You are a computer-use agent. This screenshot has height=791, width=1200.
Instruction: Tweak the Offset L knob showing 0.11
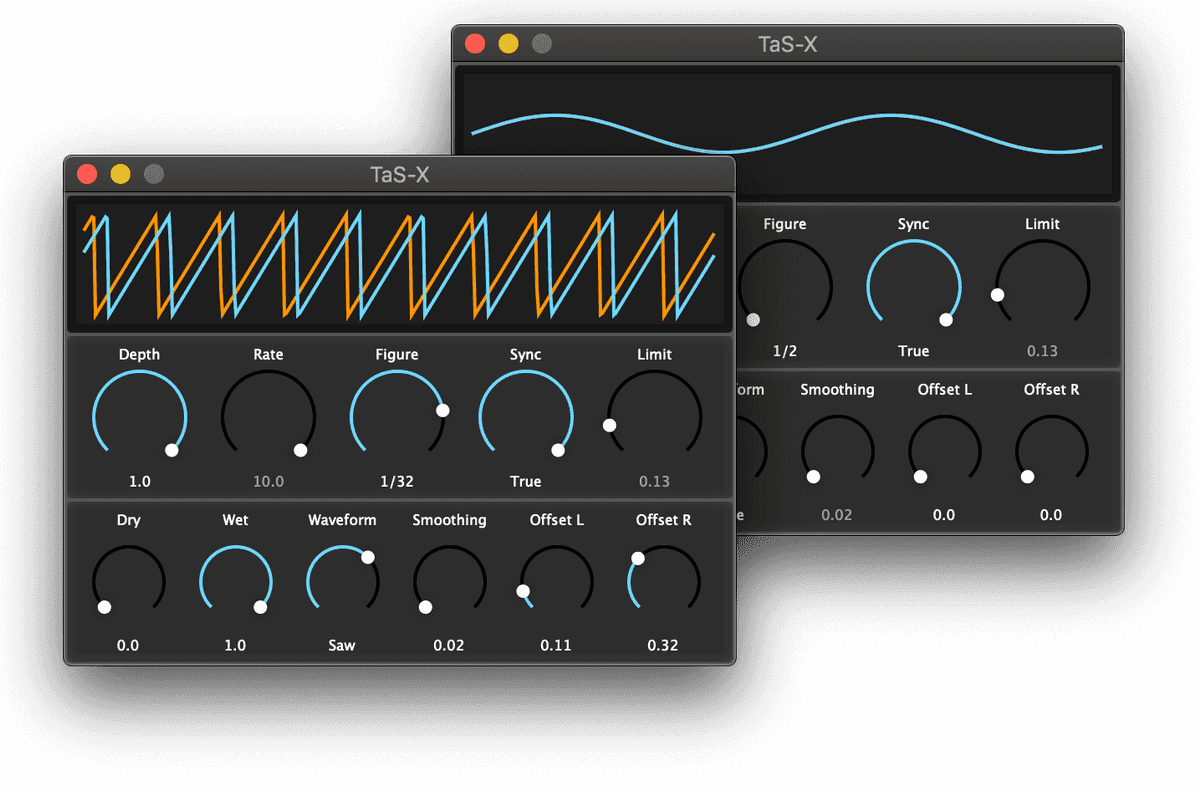[556, 580]
